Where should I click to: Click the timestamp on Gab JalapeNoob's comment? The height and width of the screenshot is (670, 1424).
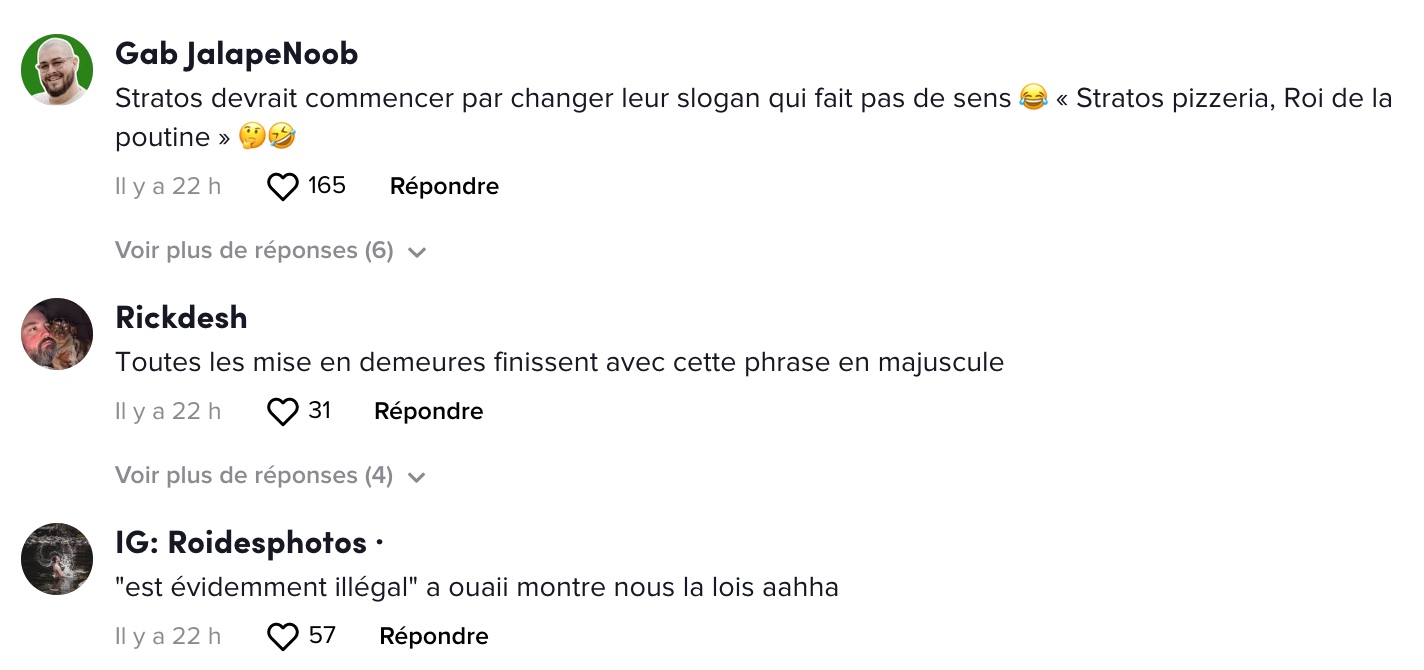[x=168, y=186]
